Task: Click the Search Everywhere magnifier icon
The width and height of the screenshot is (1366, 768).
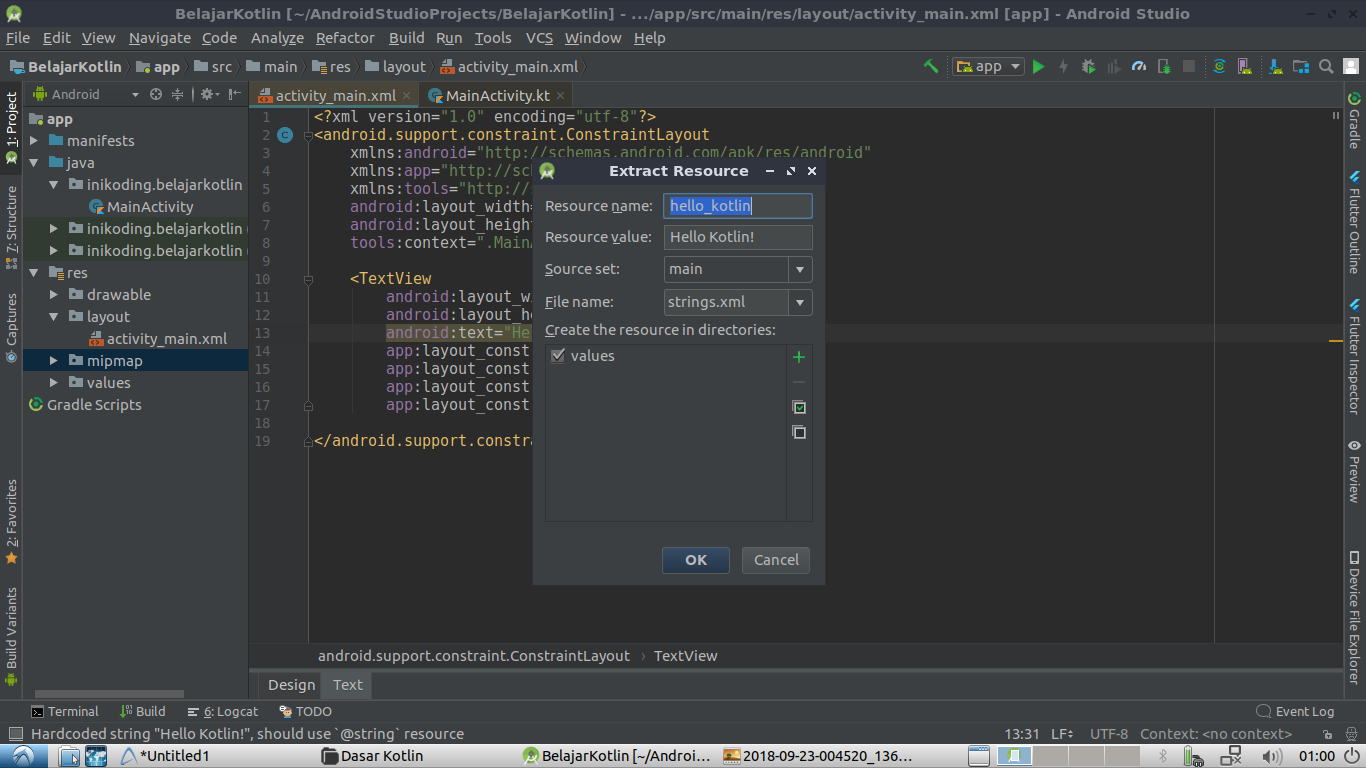Action: pos(1326,66)
